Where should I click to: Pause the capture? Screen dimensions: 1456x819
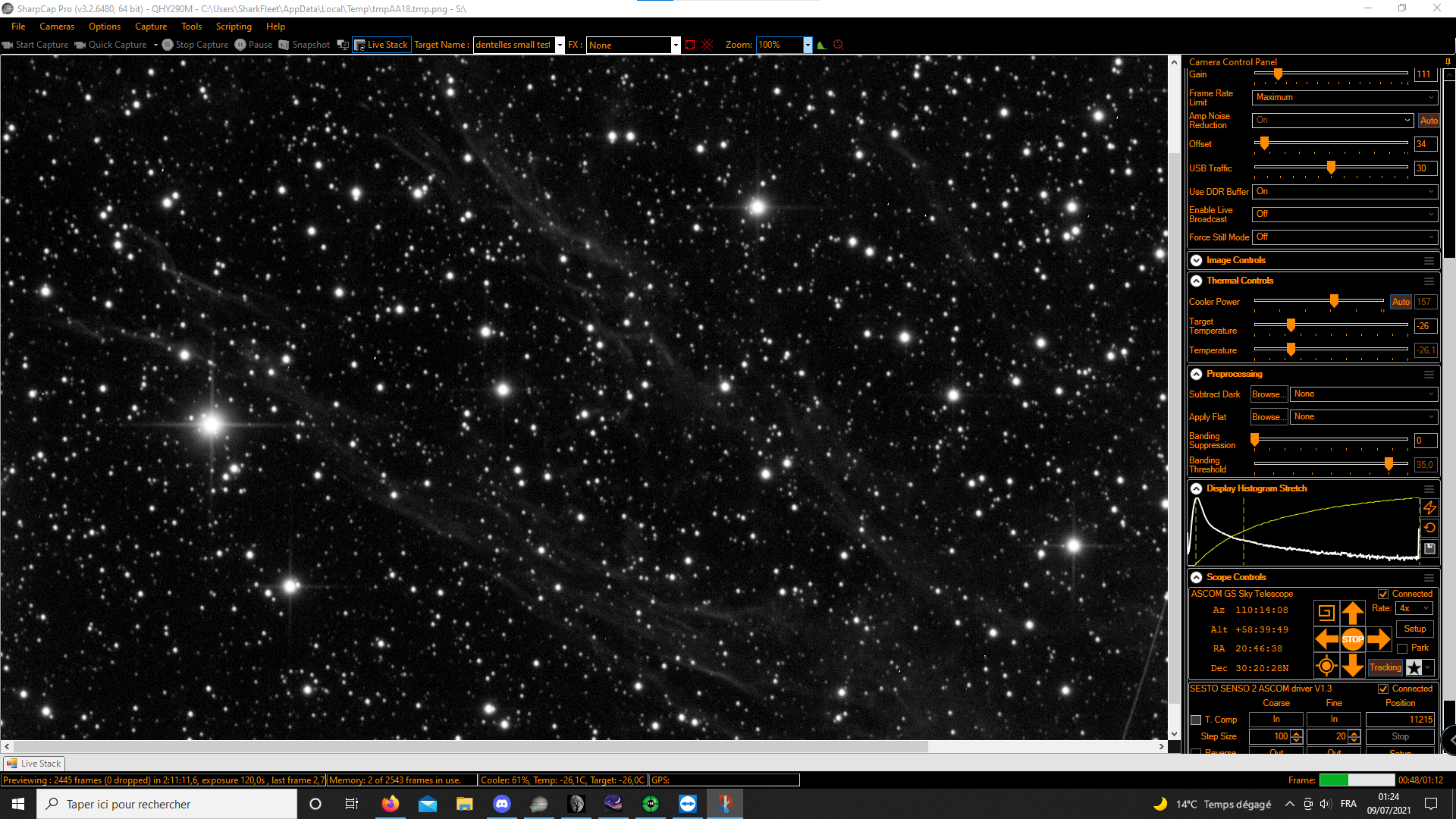(x=253, y=45)
